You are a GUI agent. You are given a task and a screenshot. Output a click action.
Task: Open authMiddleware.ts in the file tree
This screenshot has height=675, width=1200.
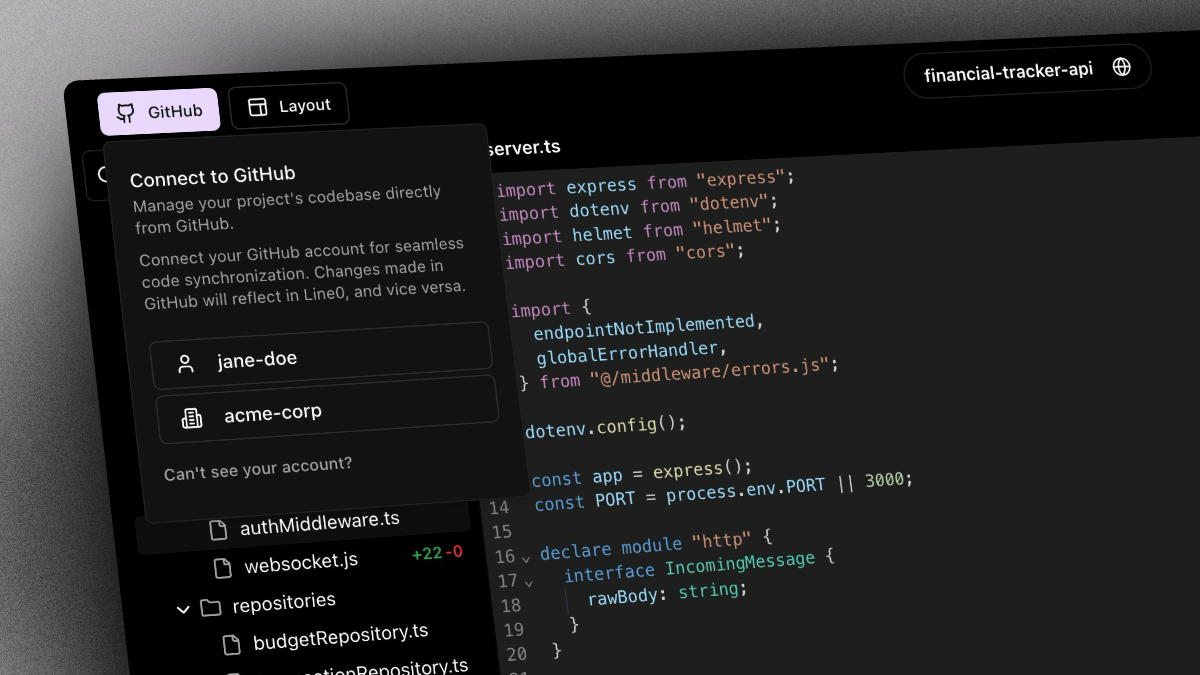(x=319, y=522)
